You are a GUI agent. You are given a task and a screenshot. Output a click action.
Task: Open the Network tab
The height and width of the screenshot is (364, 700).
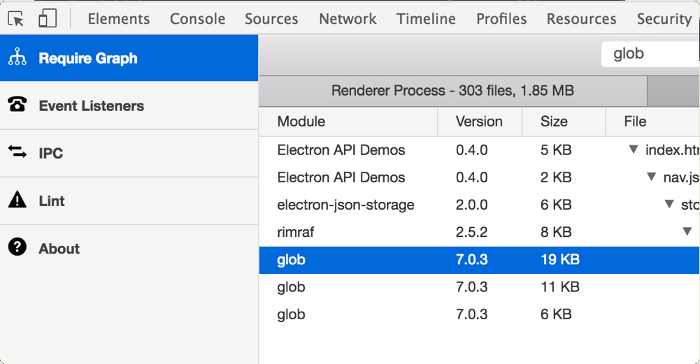pyautogui.click(x=347, y=19)
